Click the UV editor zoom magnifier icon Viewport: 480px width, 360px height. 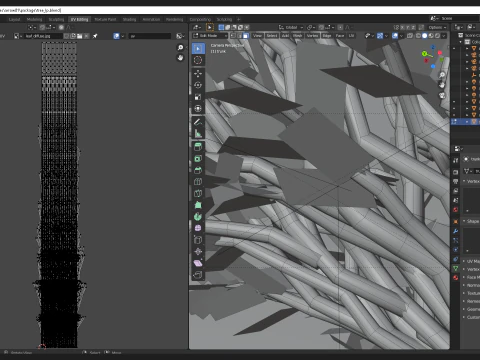[180, 48]
